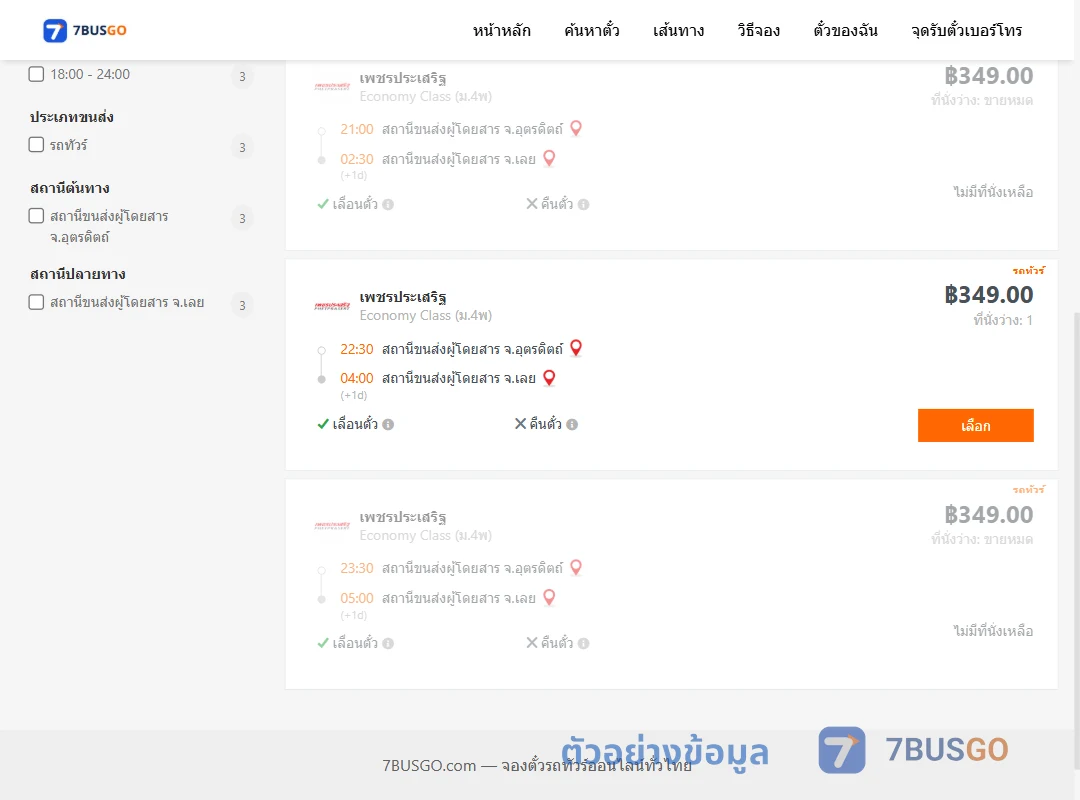The width and height of the screenshot is (1080, 800).
Task: Check the 18:00 - 24:00 time filter
Action: point(37,74)
